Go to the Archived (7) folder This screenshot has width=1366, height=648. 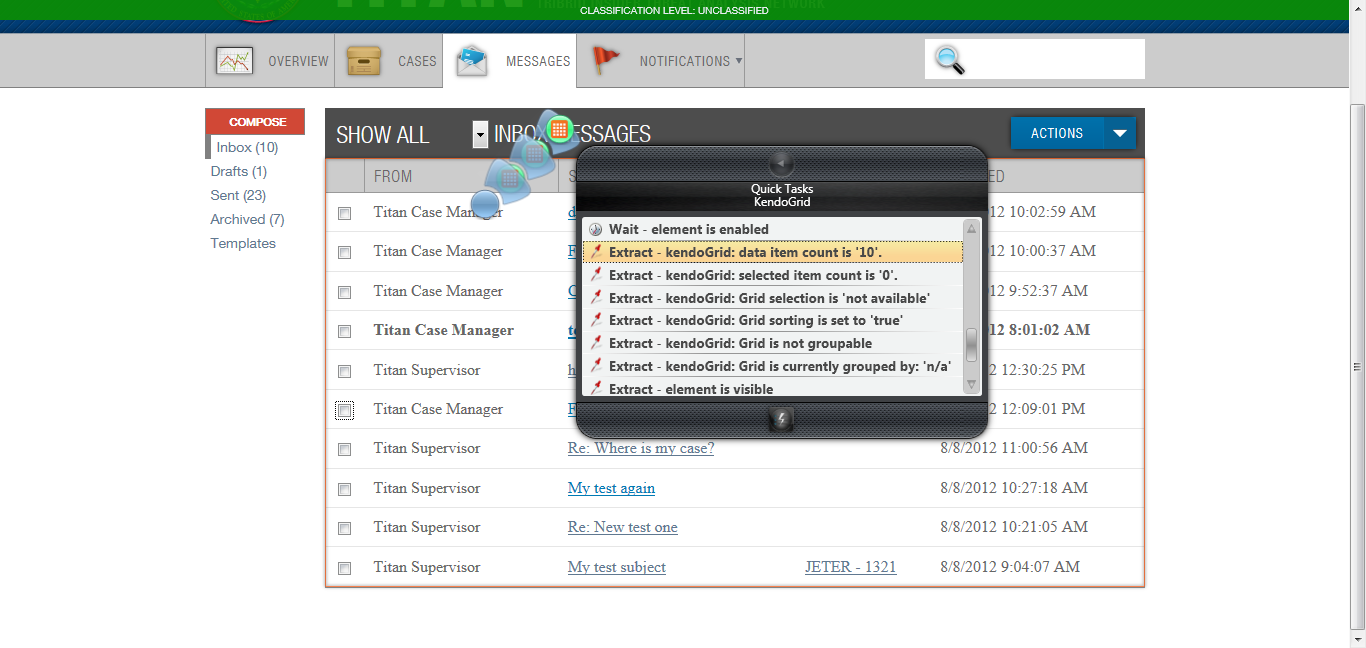pyautogui.click(x=247, y=219)
